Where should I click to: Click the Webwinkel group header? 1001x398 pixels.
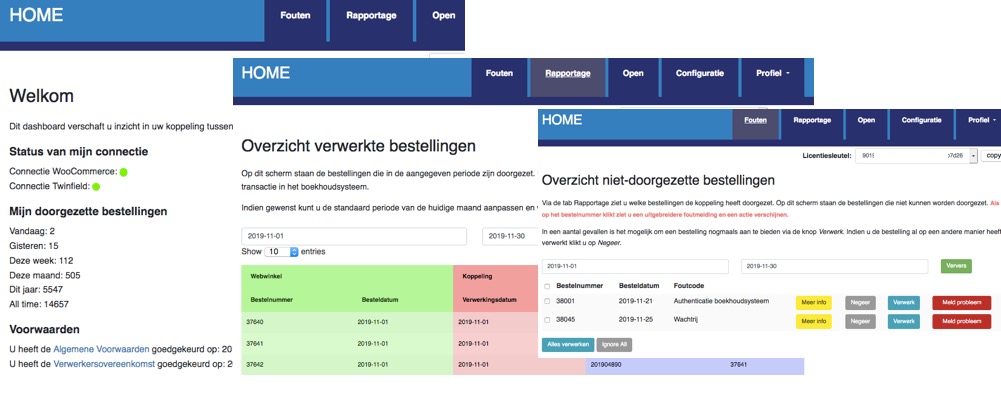pos(266,277)
